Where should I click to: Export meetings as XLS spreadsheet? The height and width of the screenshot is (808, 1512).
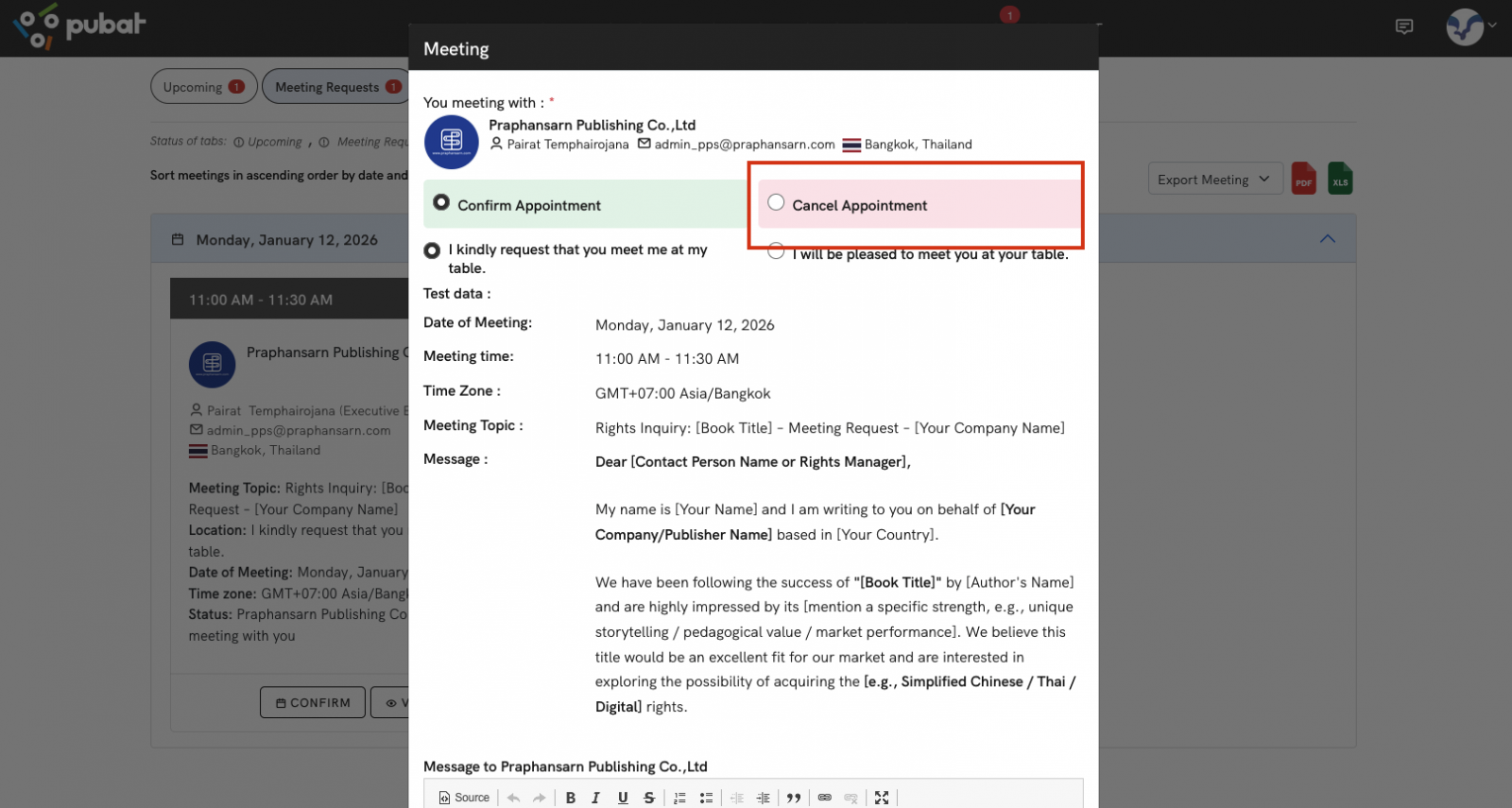coord(1340,179)
